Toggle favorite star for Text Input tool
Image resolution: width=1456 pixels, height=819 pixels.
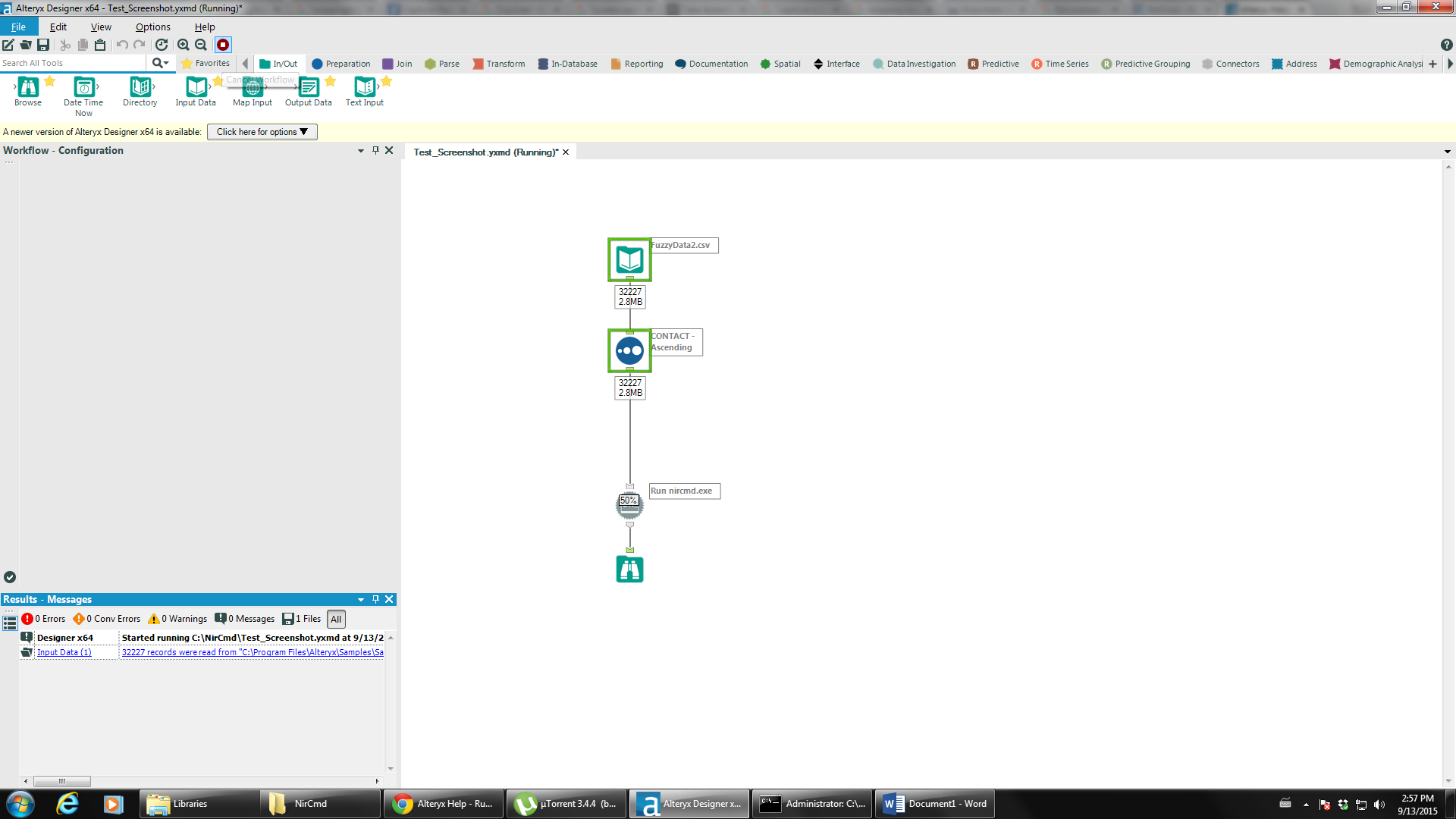[x=387, y=81]
